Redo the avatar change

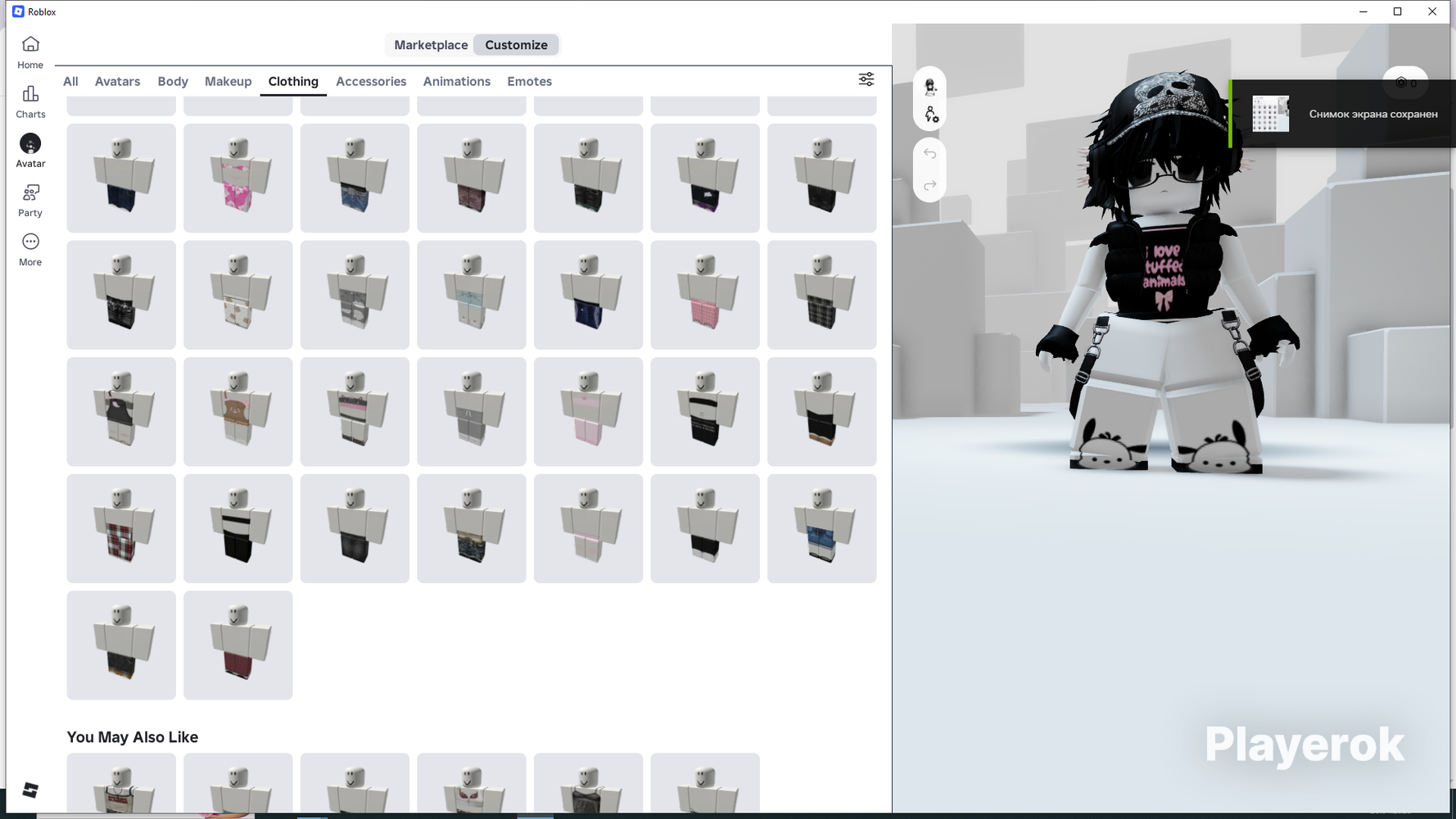pyautogui.click(x=930, y=185)
